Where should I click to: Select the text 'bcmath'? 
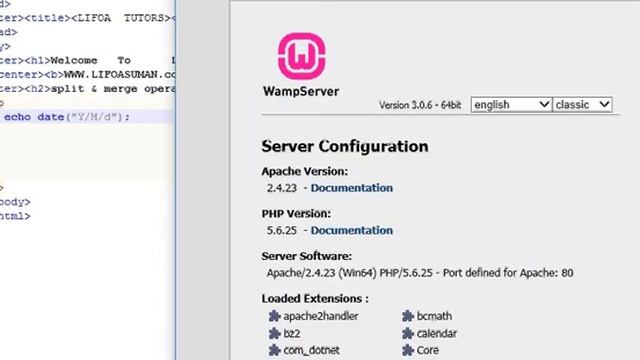434,316
